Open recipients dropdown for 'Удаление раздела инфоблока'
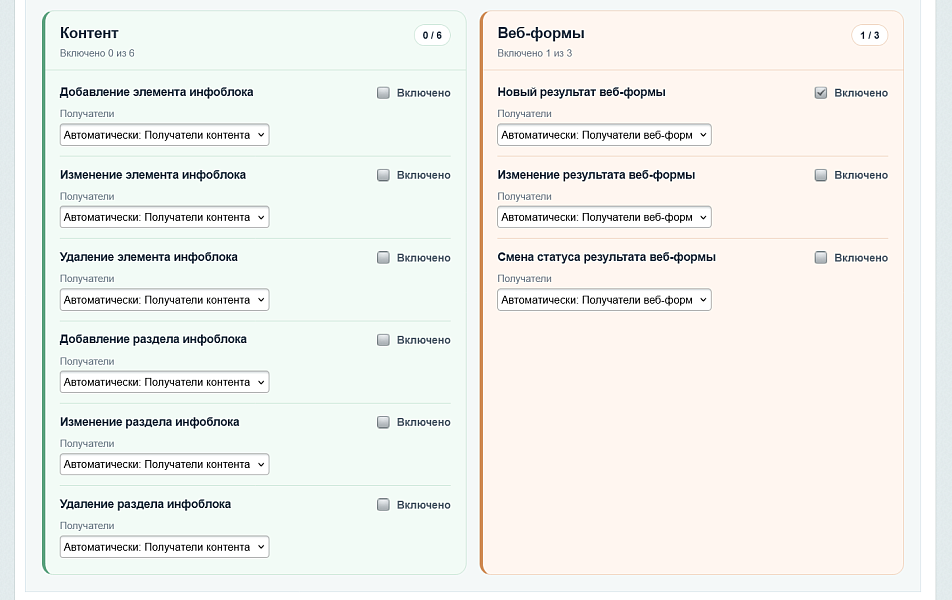The width and height of the screenshot is (952, 600). [x=164, y=547]
